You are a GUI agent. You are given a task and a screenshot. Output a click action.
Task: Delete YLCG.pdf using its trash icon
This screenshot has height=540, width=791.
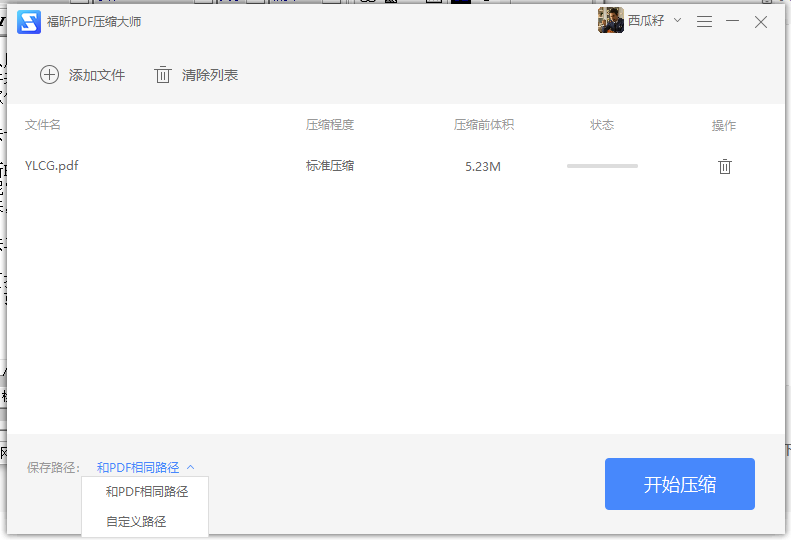[x=725, y=166]
